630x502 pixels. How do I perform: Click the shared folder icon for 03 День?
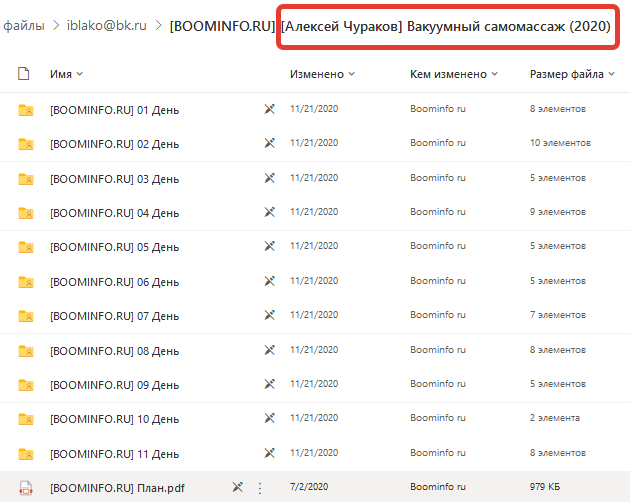click(x=26, y=178)
